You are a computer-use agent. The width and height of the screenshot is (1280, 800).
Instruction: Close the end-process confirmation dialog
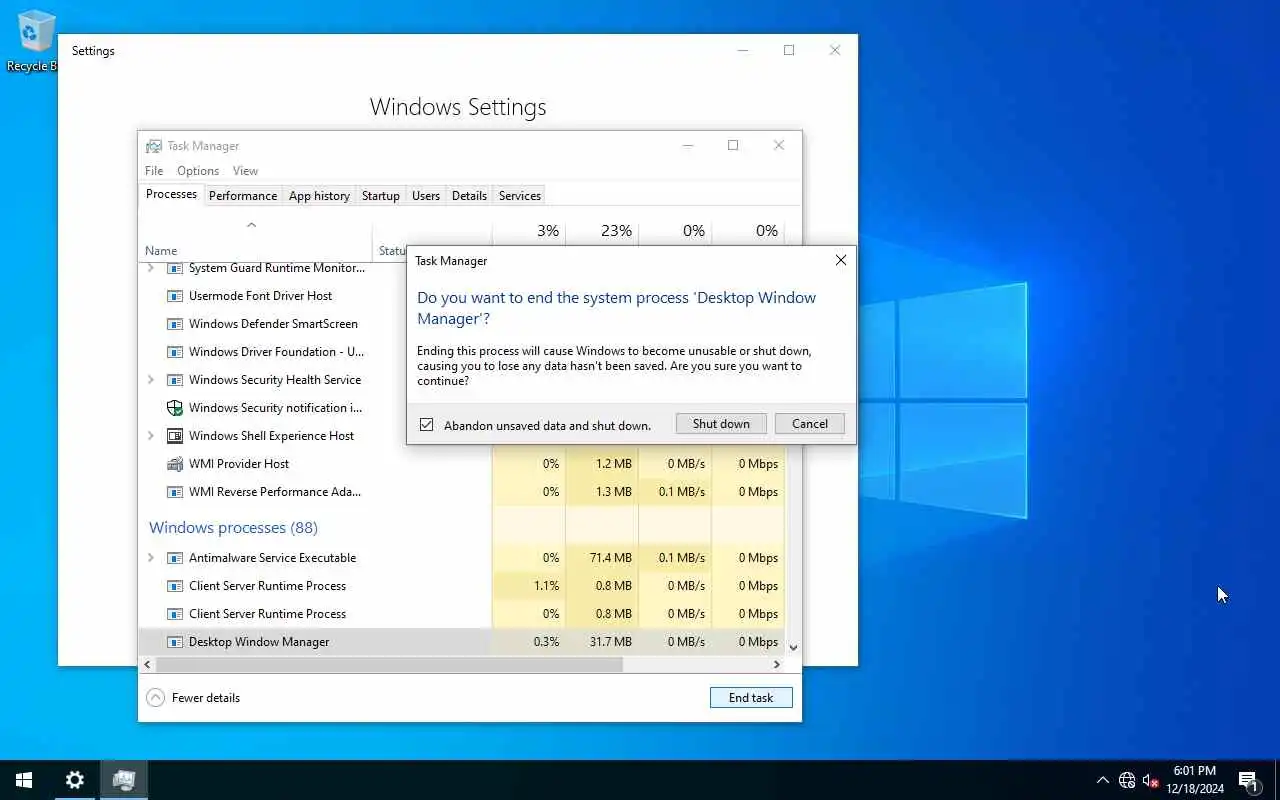[841, 260]
